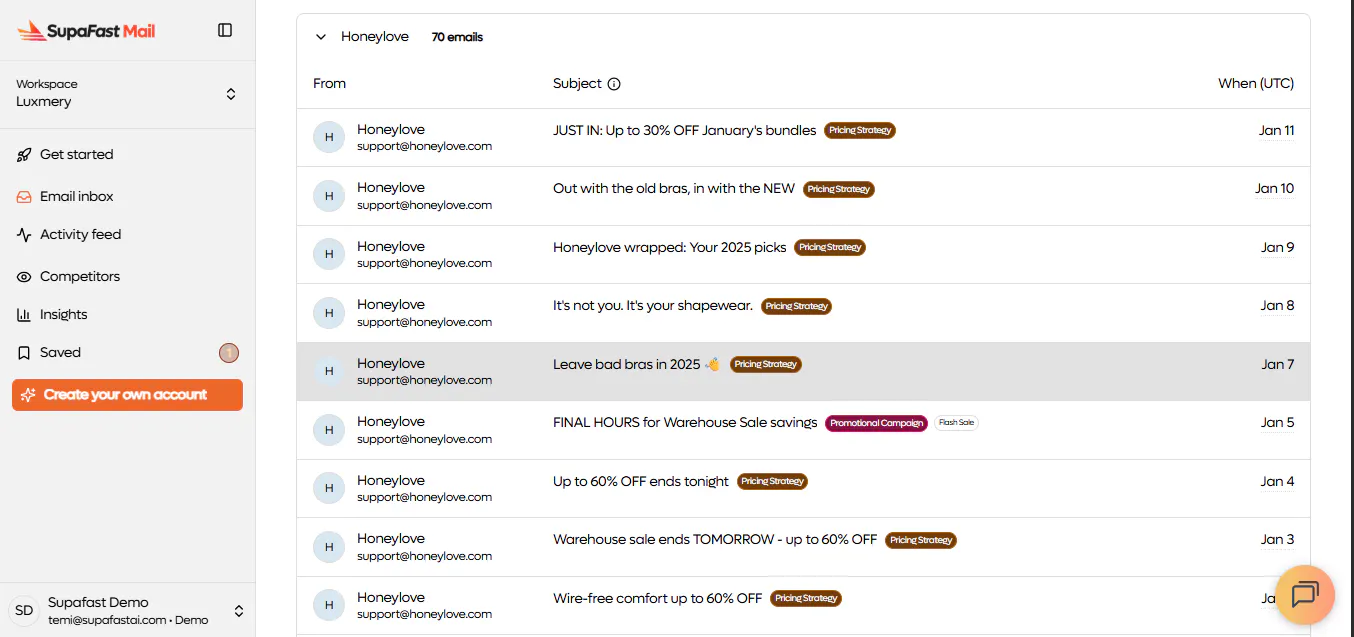
Task: Open the FINAL HOURS Warehouse Sale email
Action: [803, 431]
